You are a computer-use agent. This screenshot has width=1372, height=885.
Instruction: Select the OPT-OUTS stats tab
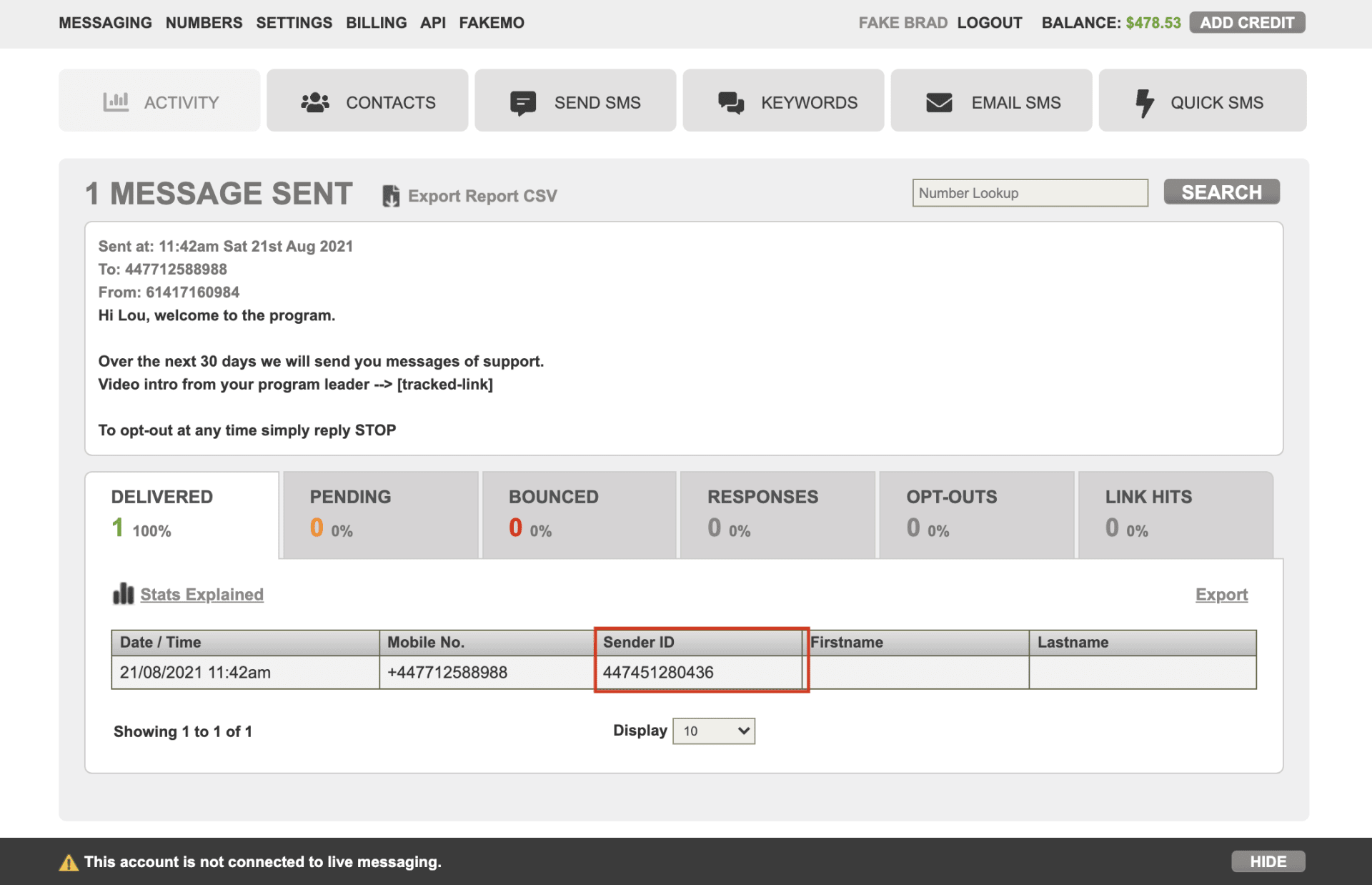click(x=977, y=515)
